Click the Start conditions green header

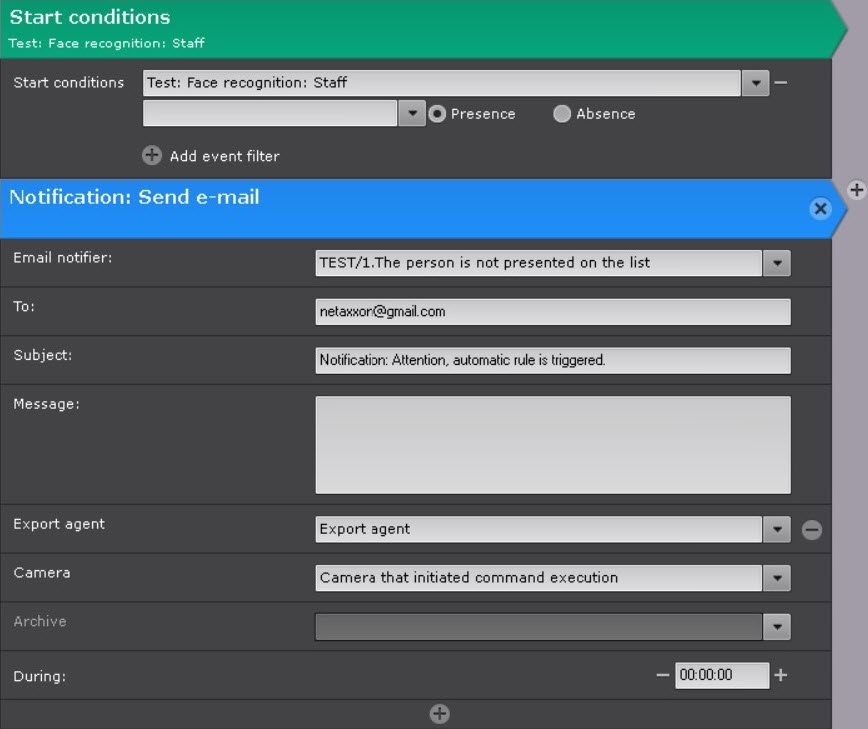pos(400,28)
